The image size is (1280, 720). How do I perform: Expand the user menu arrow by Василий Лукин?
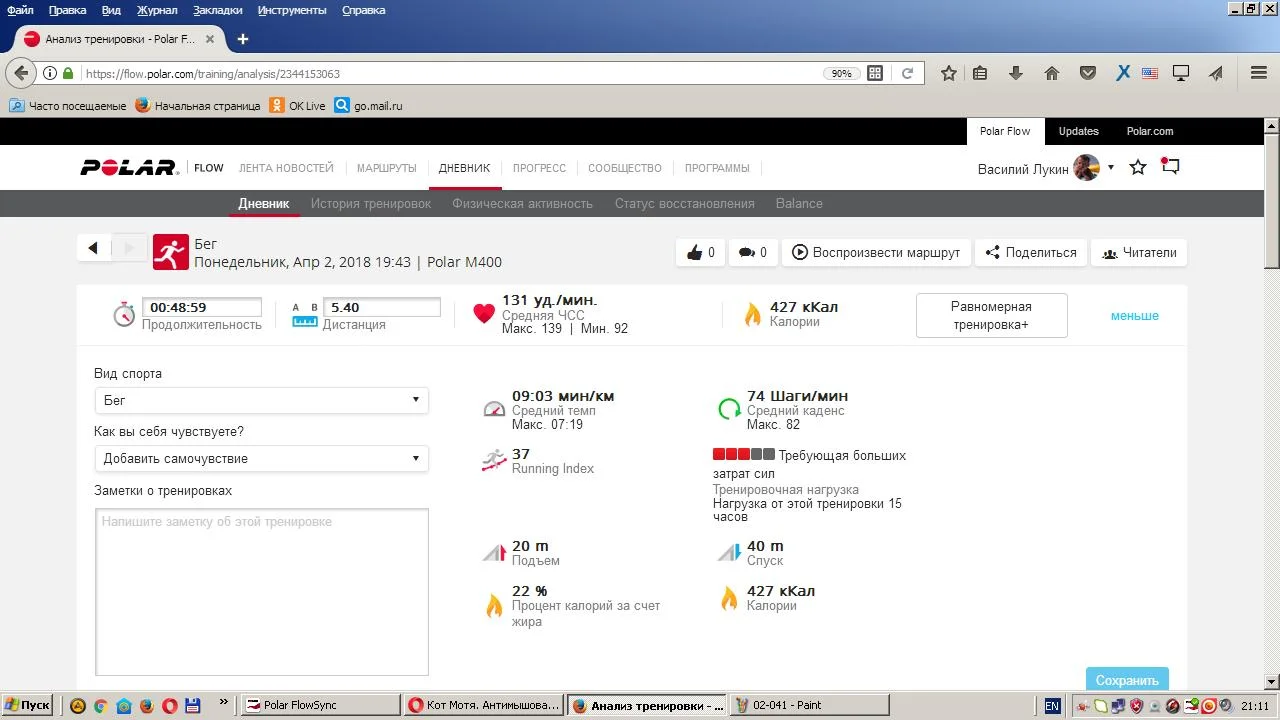[1110, 168]
